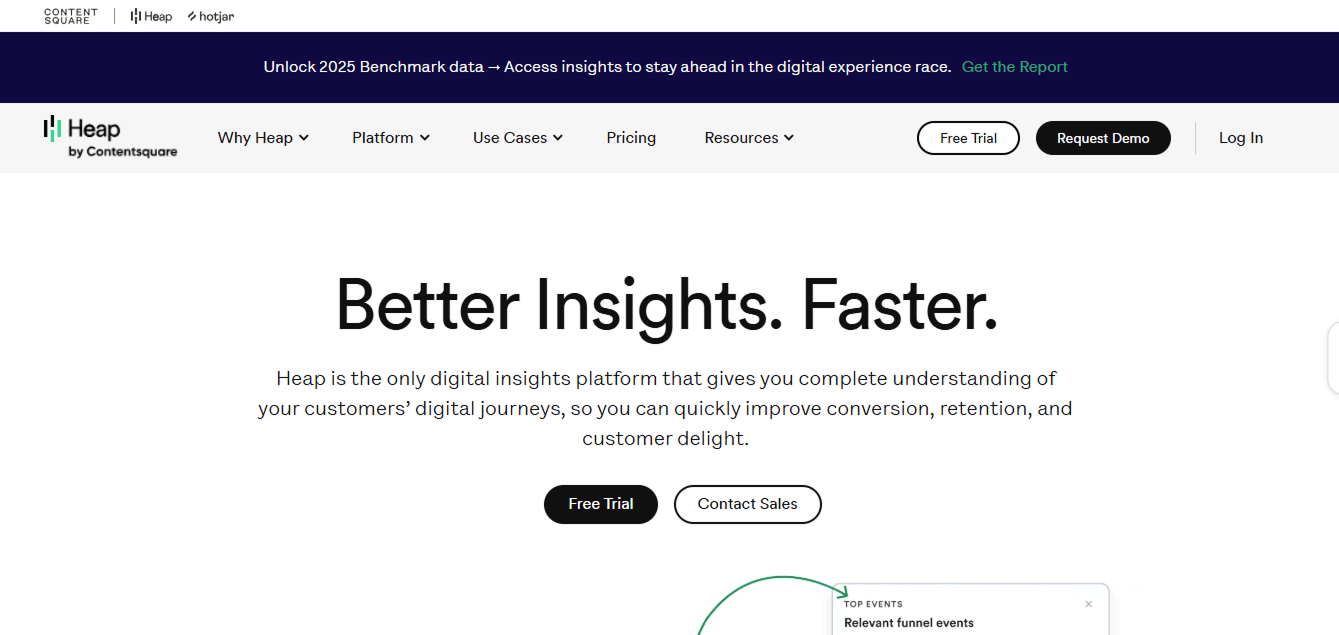Open the Contentsquare logo in top bar
The width and height of the screenshot is (1339, 635).
coord(71,16)
